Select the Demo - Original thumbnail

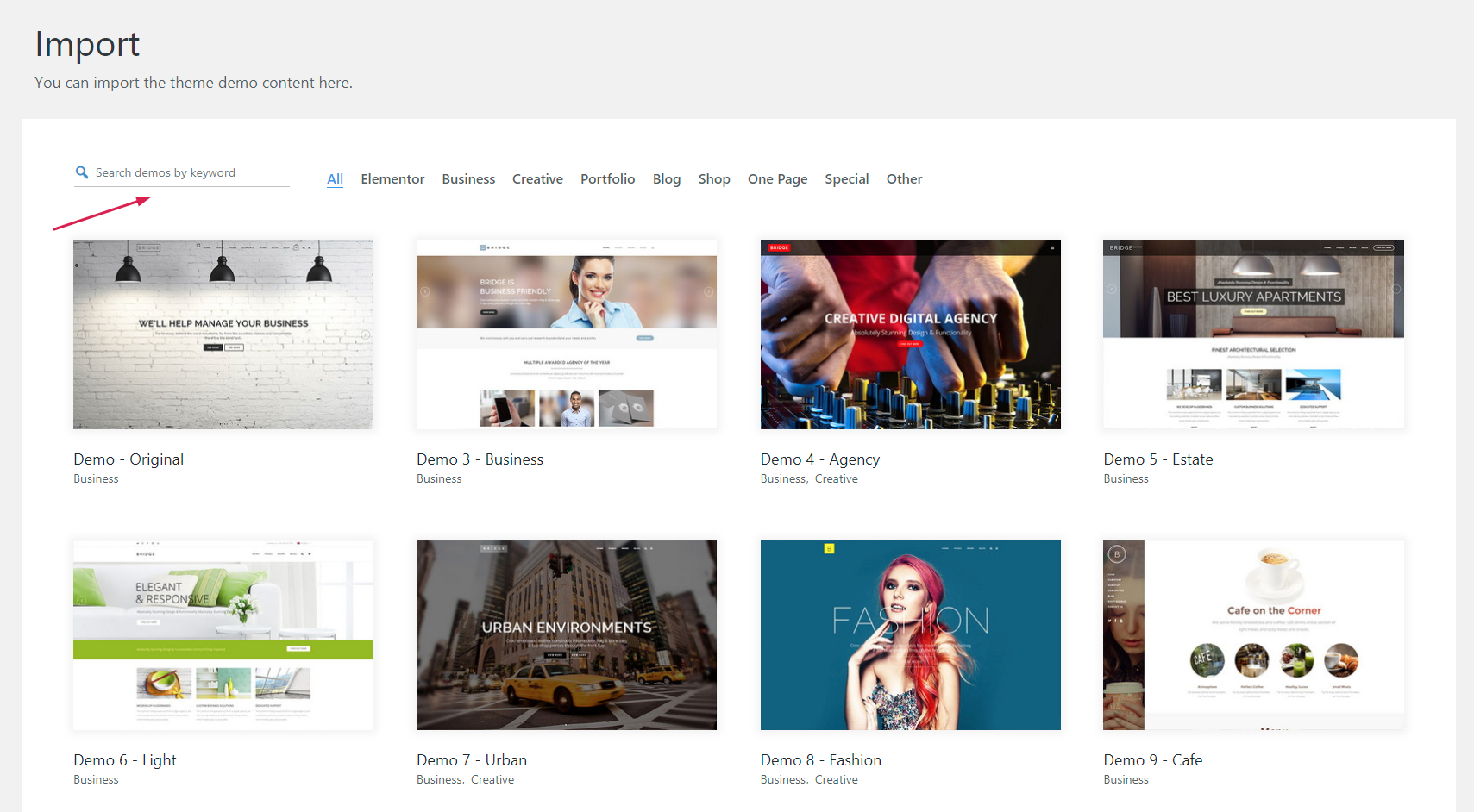pyautogui.click(x=223, y=334)
